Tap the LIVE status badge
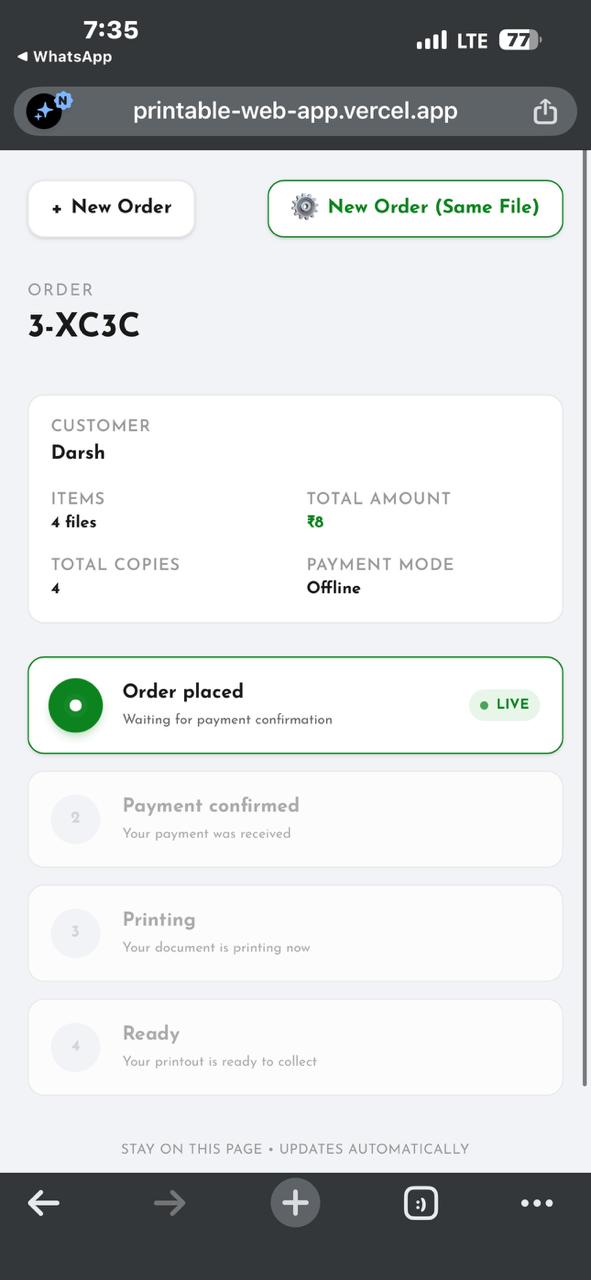591x1280 pixels. point(504,704)
